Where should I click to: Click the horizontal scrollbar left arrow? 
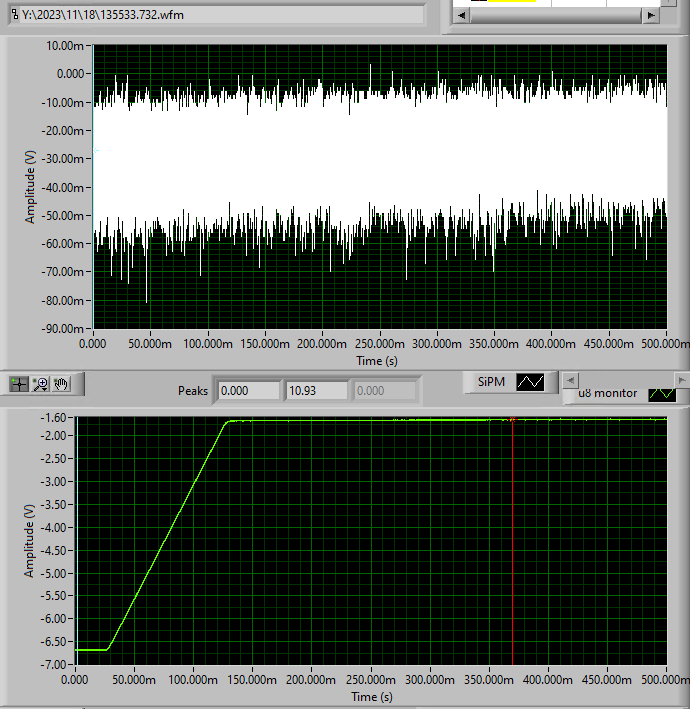coord(461,15)
